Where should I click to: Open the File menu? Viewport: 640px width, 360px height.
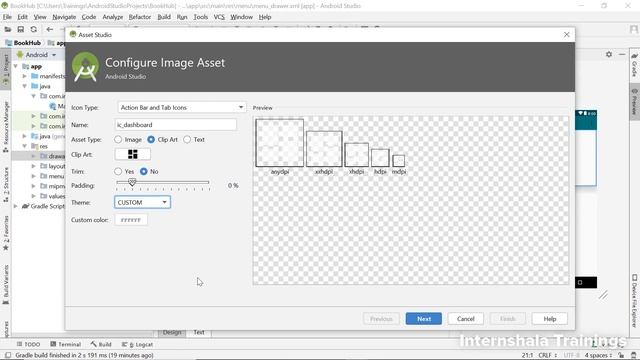[7, 17]
